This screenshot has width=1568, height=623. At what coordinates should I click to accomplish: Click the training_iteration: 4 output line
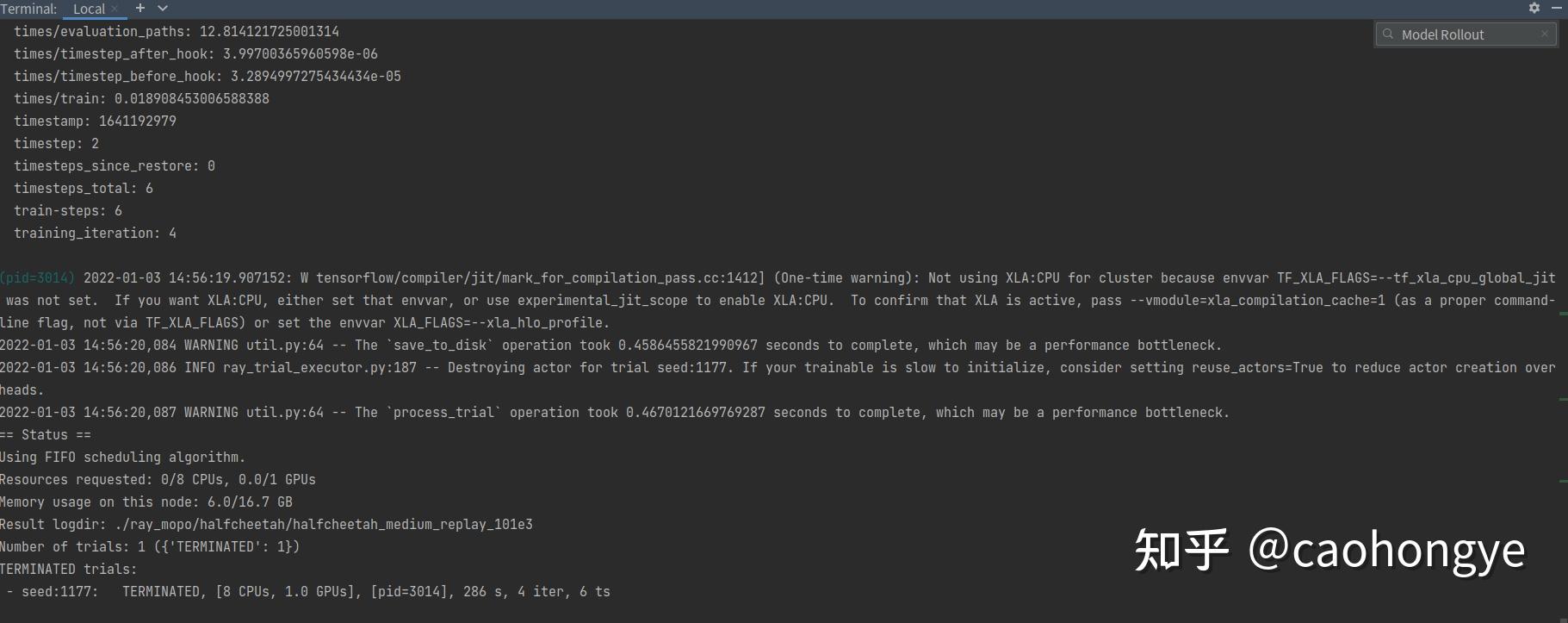click(95, 233)
